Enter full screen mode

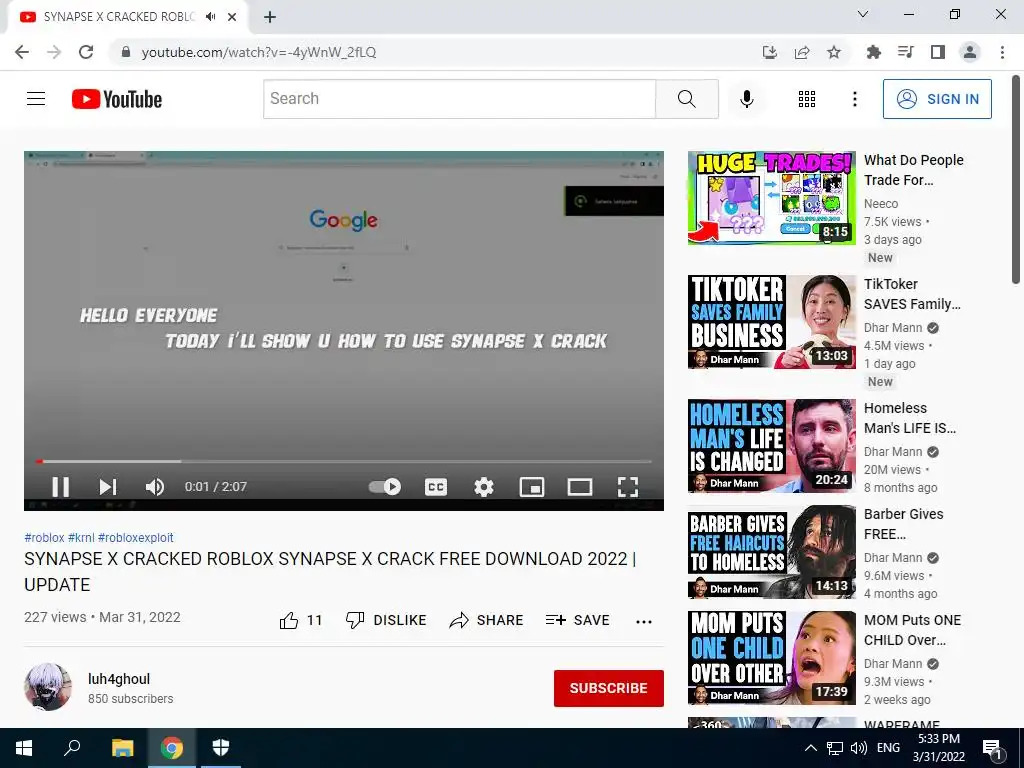[x=628, y=487]
